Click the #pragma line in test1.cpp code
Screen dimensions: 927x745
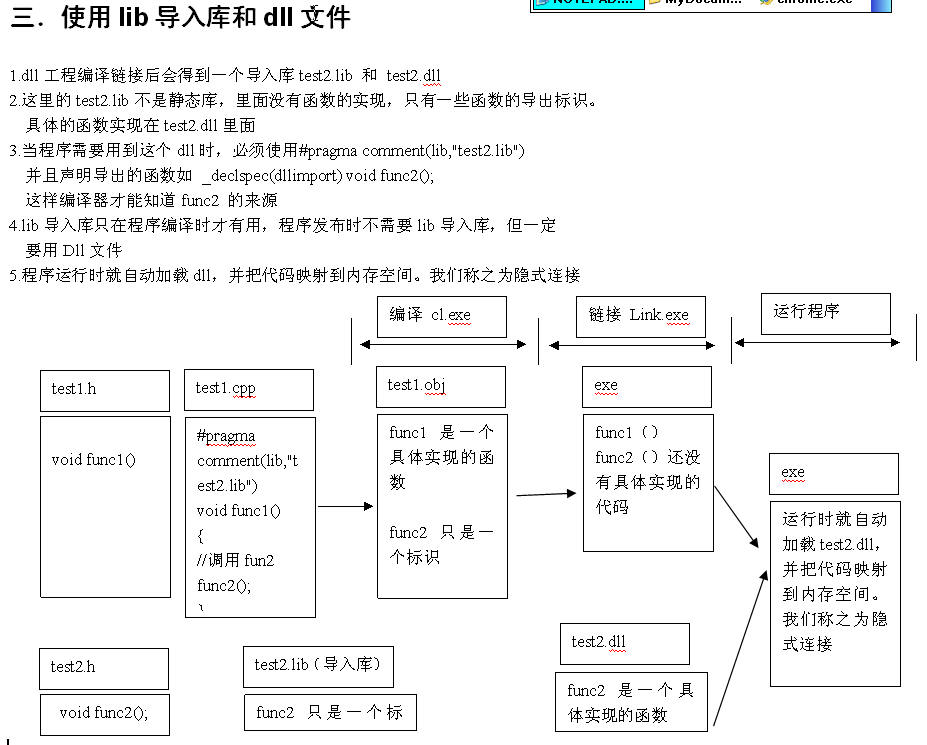tap(226, 436)
